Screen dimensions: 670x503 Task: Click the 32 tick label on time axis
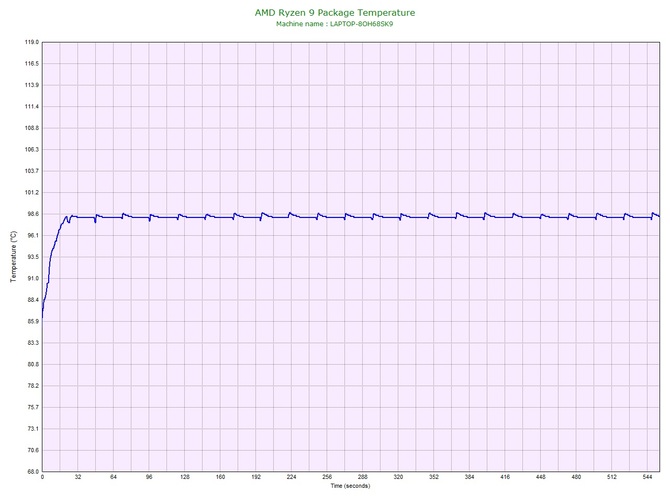click(78, 477)
